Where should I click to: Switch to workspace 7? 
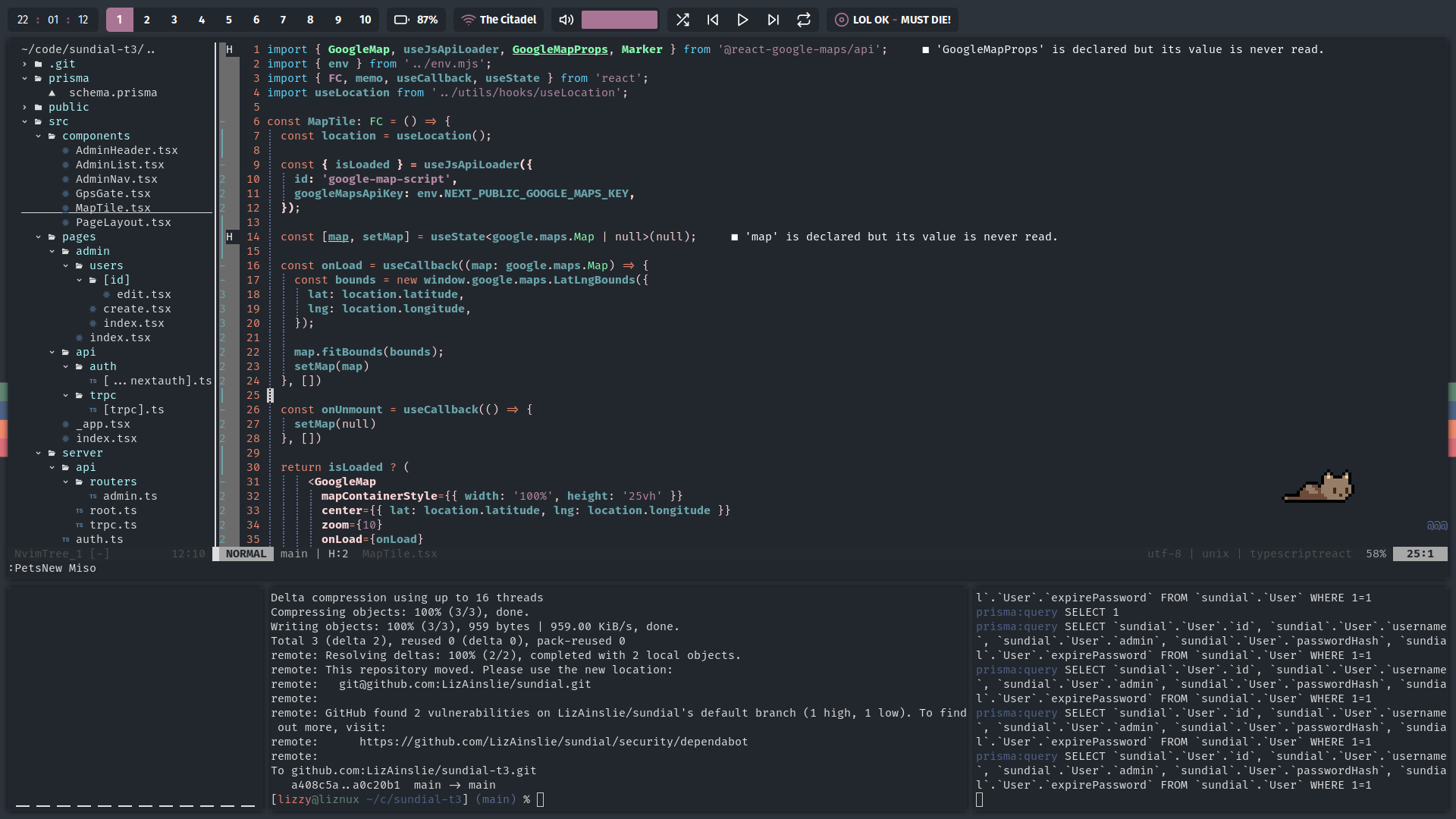[283, 20]
